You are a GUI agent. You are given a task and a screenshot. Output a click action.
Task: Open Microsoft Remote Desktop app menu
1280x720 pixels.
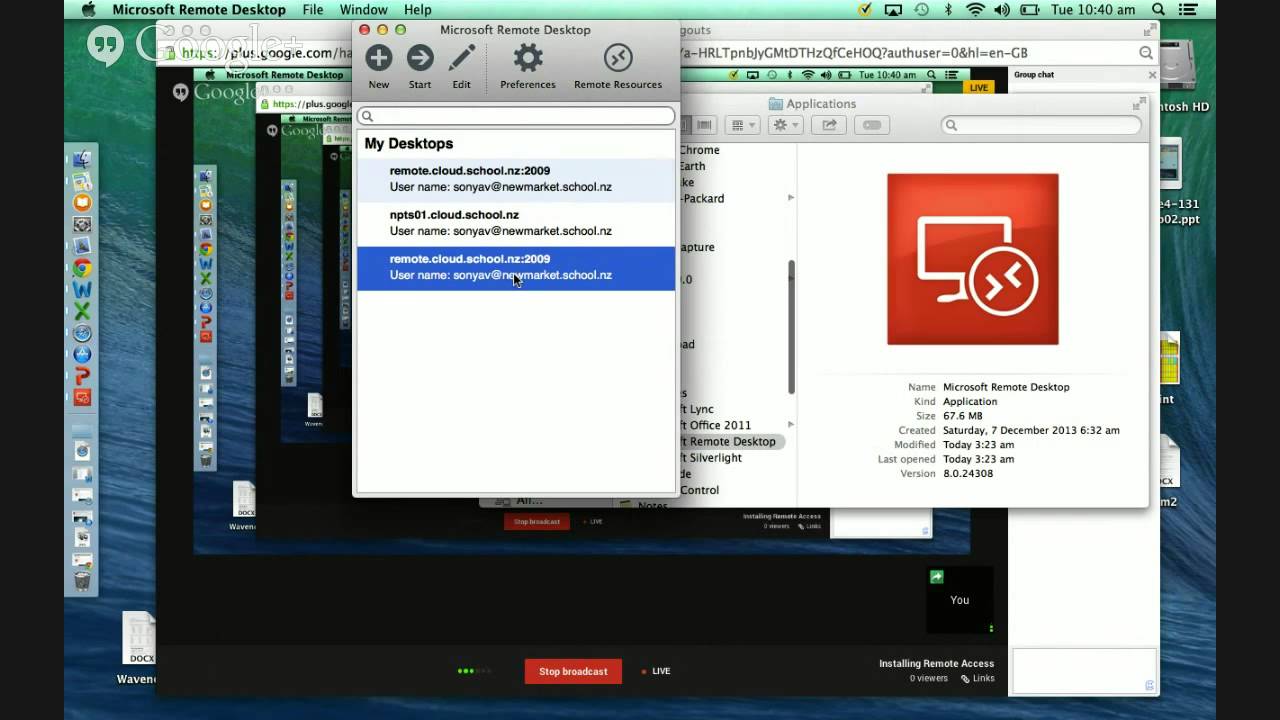199,10
